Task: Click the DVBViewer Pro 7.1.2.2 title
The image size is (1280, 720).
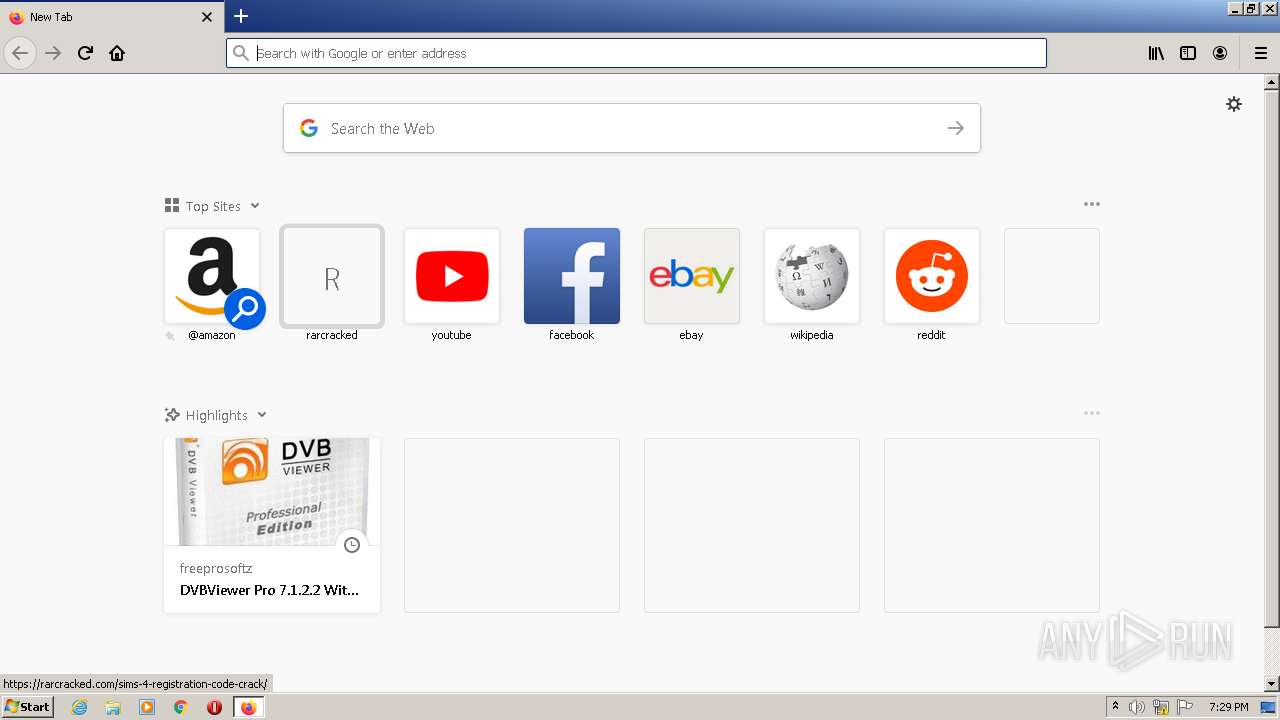Action: [x=269, y=590]
